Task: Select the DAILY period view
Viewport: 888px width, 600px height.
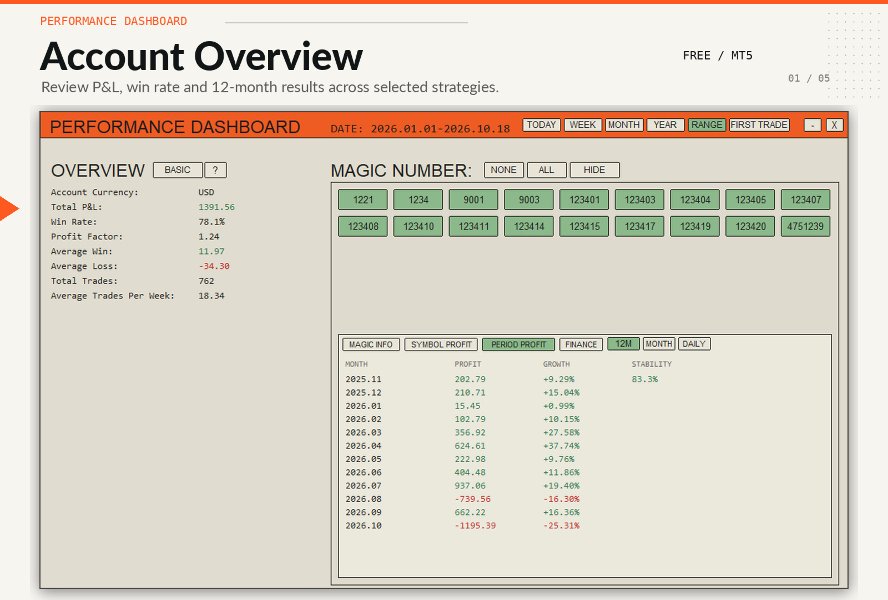Action: [694, 343]
